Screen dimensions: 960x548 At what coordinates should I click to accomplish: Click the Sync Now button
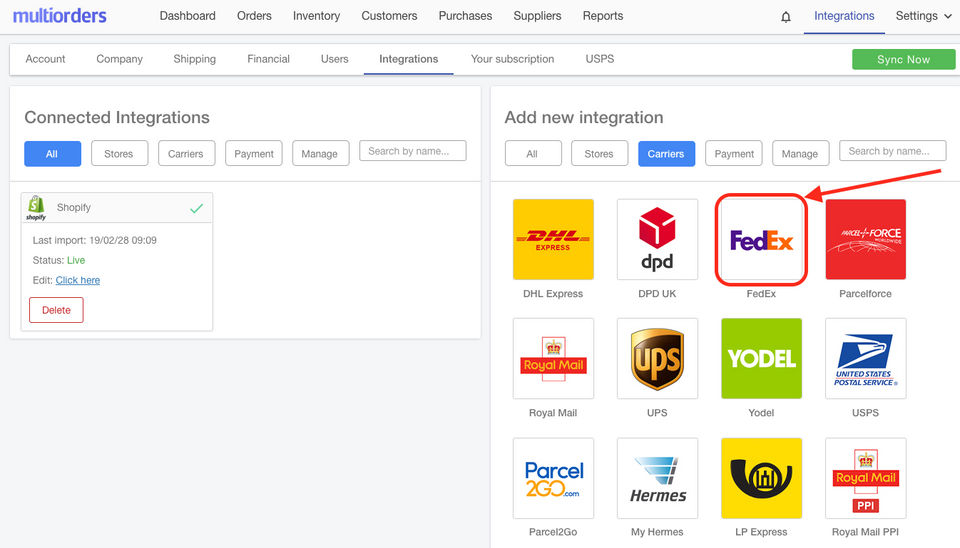(x=903, y=59)
